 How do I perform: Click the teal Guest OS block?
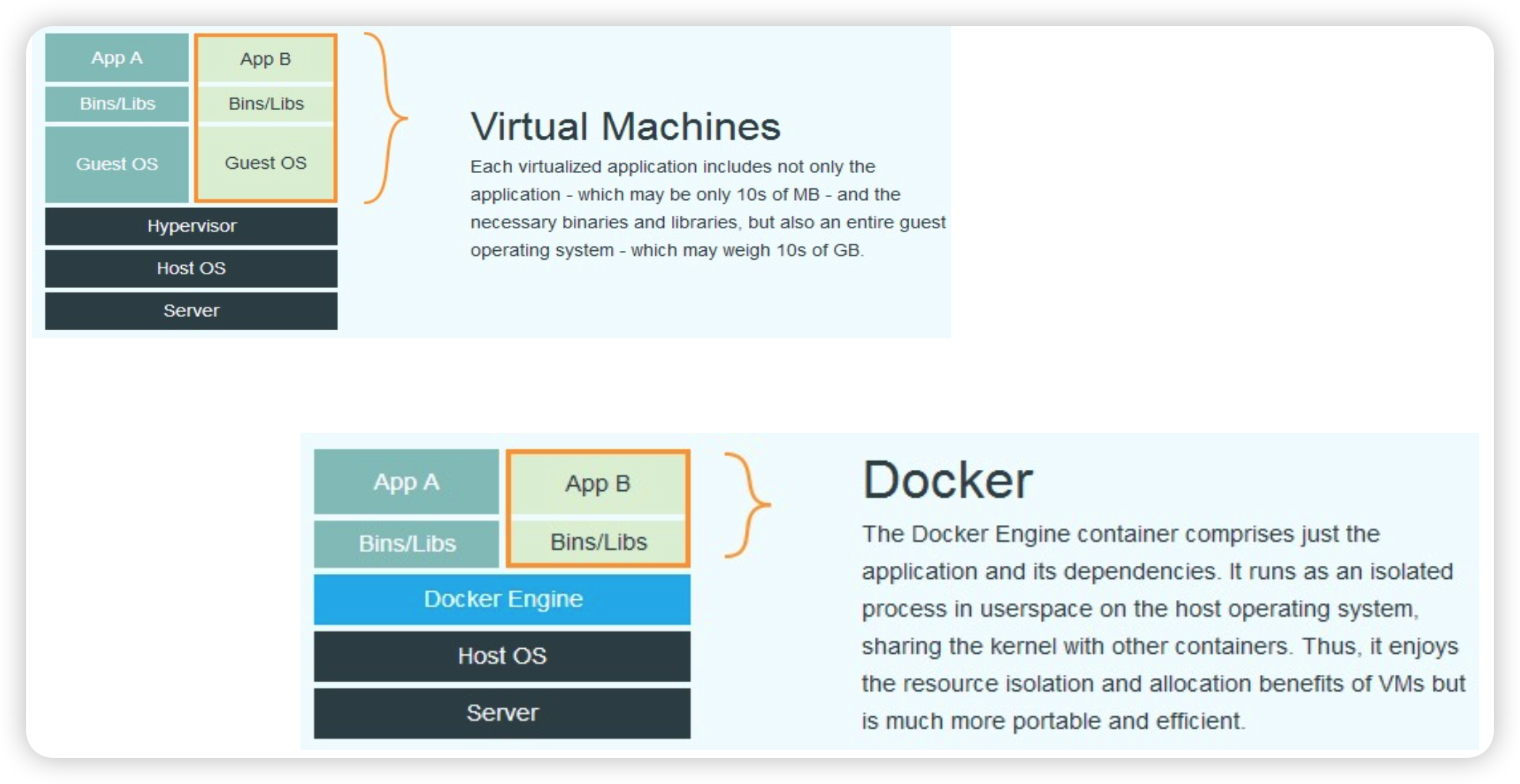click(116, 164)
